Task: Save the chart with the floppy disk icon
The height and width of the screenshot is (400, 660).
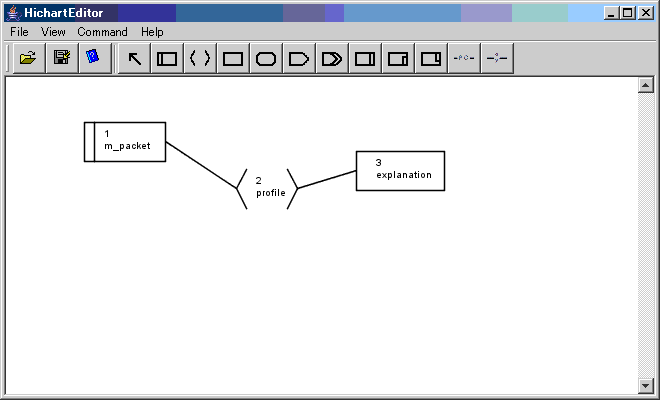Action: pos(62,58)
